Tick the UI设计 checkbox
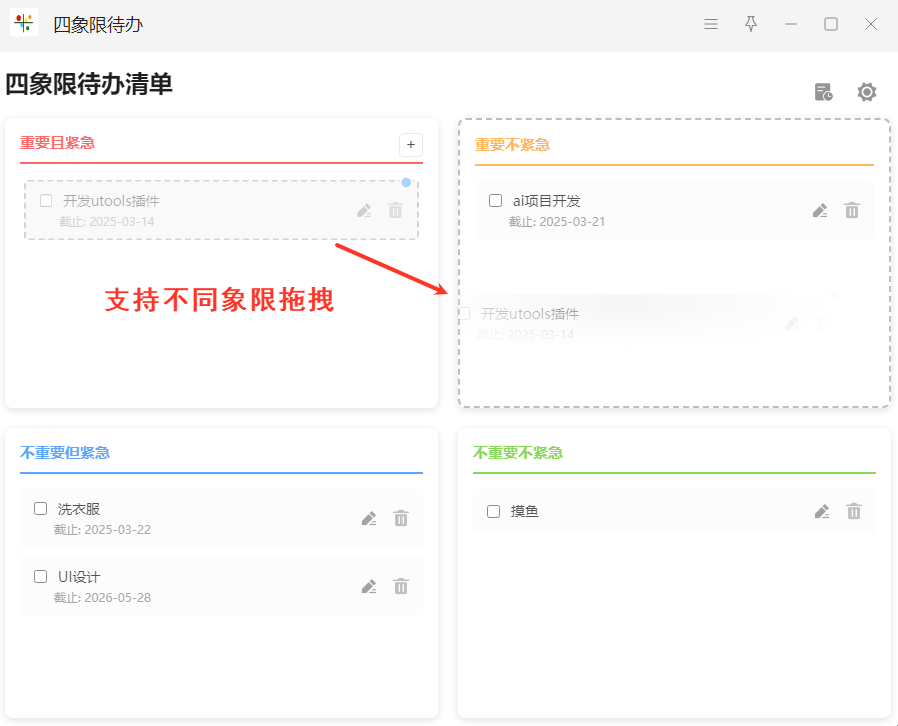Viewport: 898px width, 726px height. coord(41,576)
